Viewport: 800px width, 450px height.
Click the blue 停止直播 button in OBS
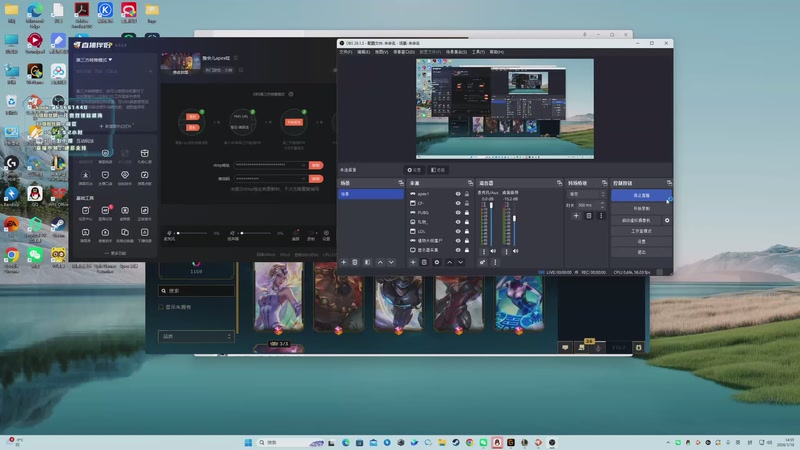[x=641, y=195]
